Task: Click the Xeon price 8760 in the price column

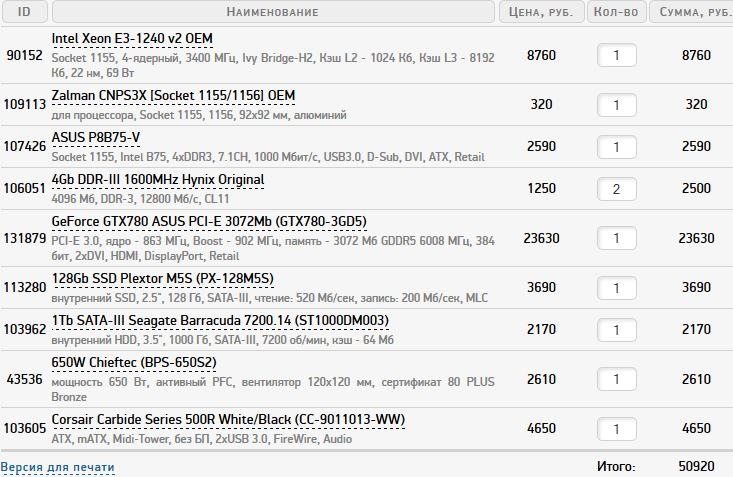Action: [x=541, y=55]
